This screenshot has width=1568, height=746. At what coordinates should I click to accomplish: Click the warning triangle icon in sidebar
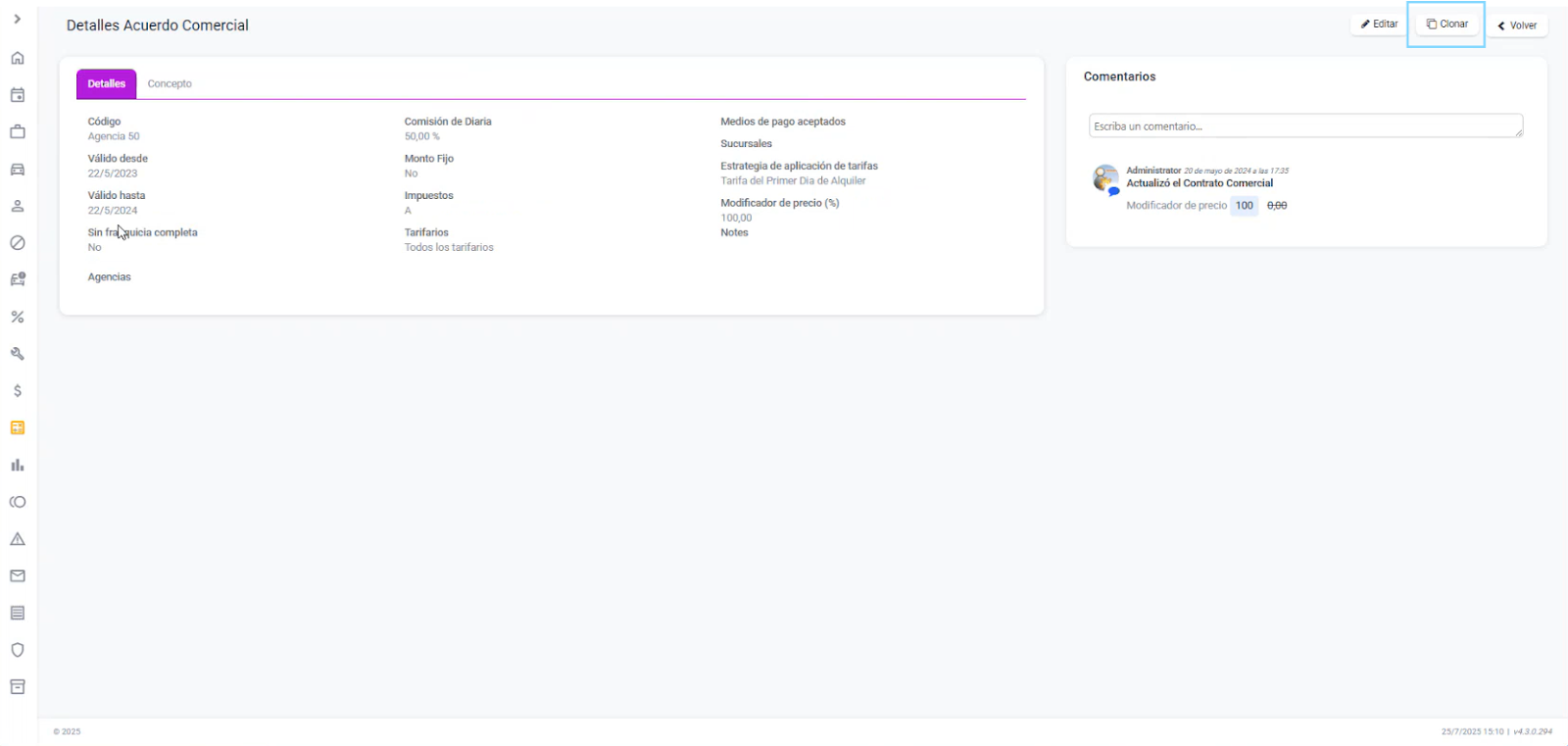[x=18, y=539]
